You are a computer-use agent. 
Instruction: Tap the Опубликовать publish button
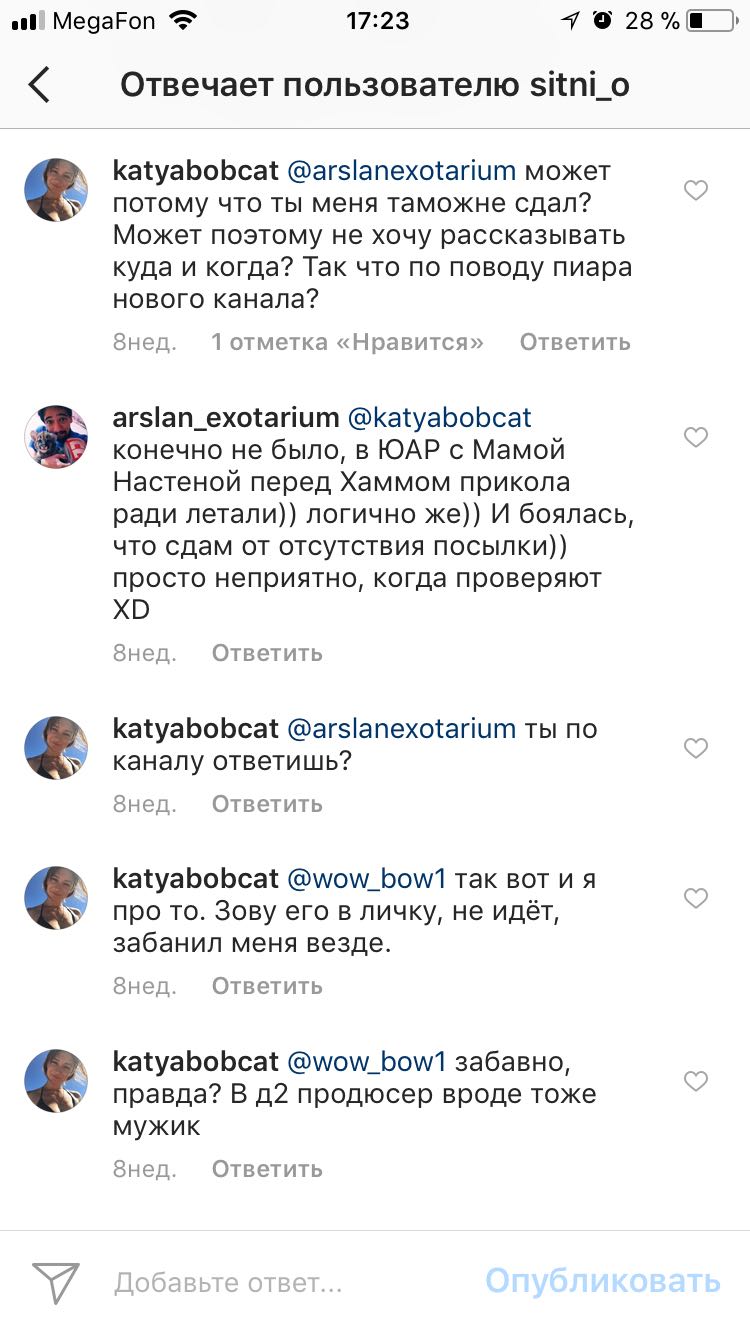(603, 1281)
